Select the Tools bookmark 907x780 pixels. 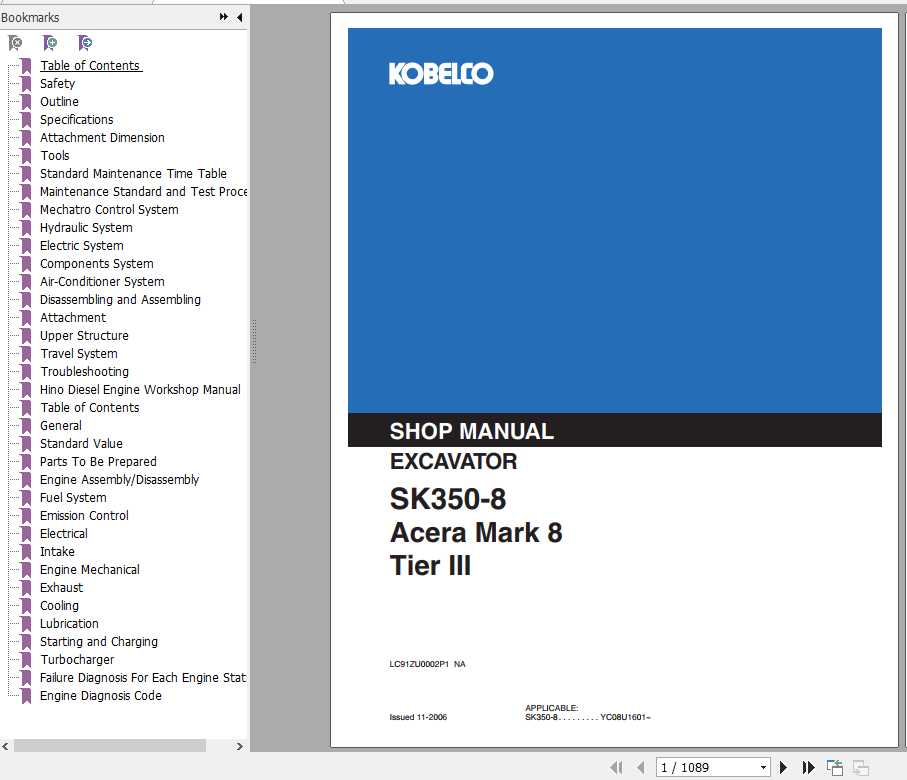click(54, 155)
